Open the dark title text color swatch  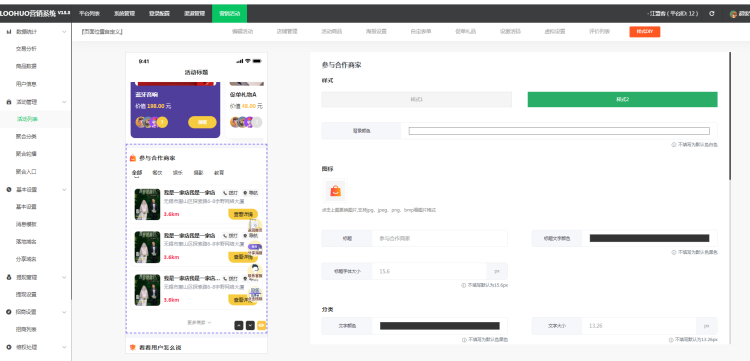pyautogui.click(x=649, y=238)
